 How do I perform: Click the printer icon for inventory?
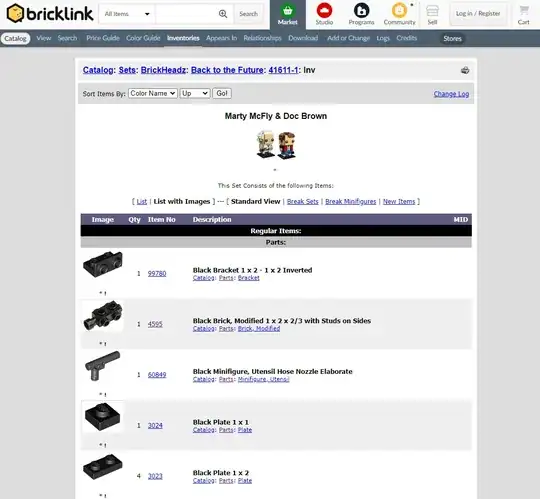click(465, 70)
